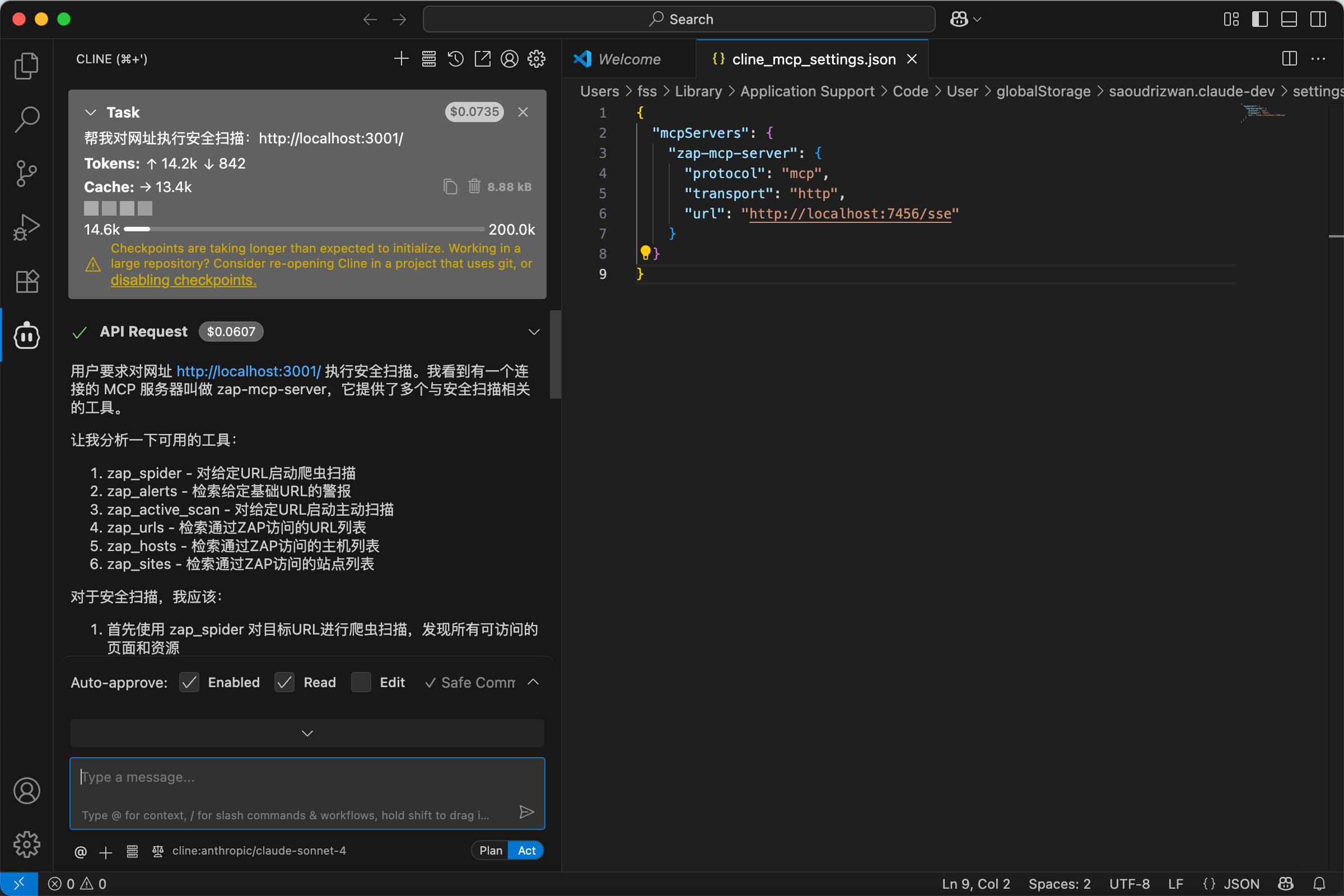Open Cline task history
The height and width of the screenshot is (896, 1344).
tap(455, 59)
